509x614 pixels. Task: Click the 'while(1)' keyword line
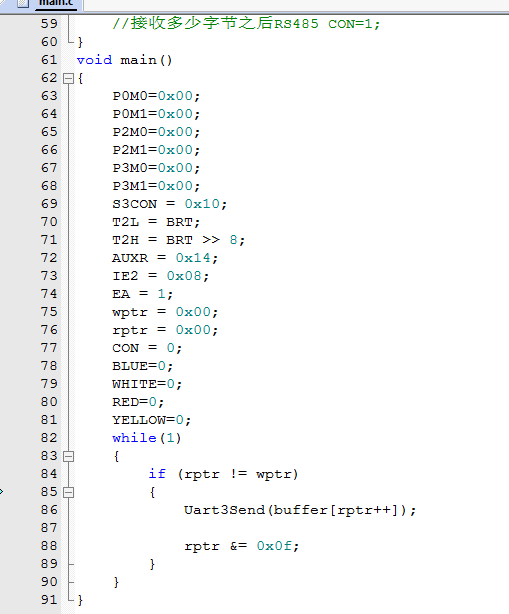(x=147, y=438)
